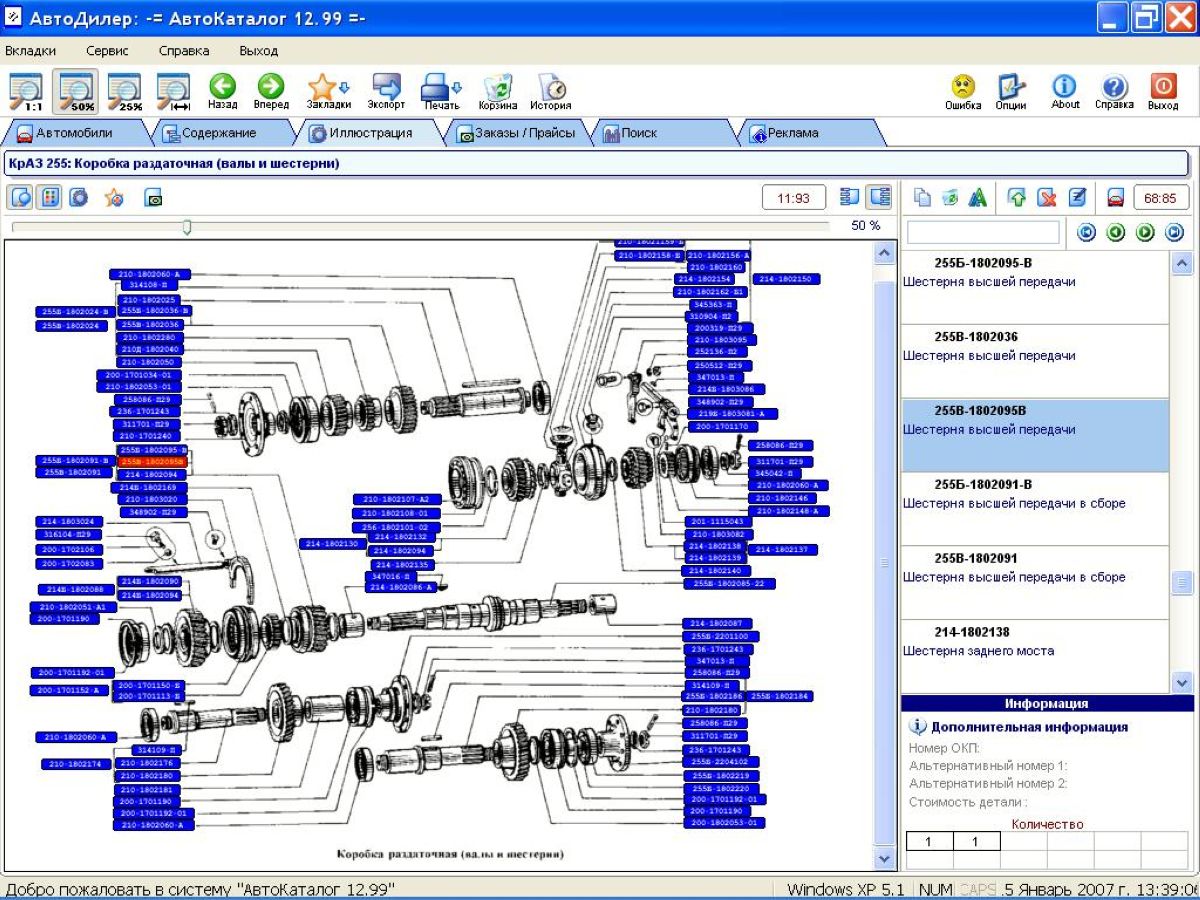This screenshot has height=900, width=1200.
Task: Click the zoom slider handle
Action: [x=186, y=227]
